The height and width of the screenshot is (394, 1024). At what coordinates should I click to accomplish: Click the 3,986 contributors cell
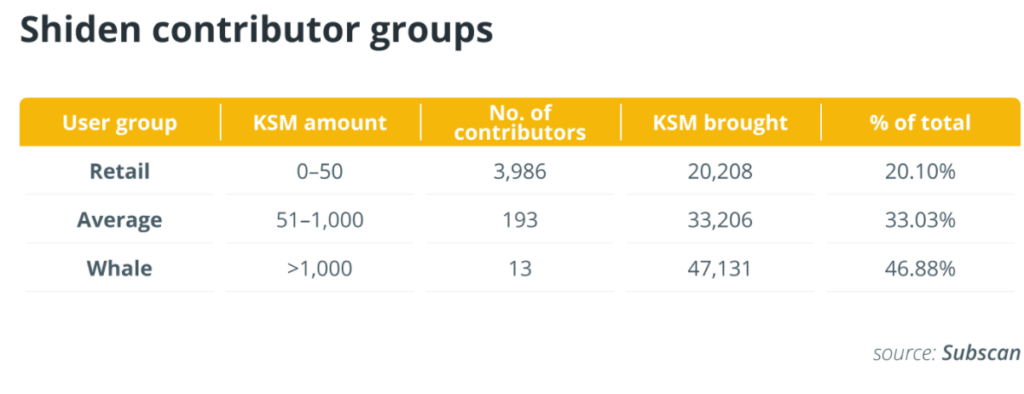coord(520,171)
